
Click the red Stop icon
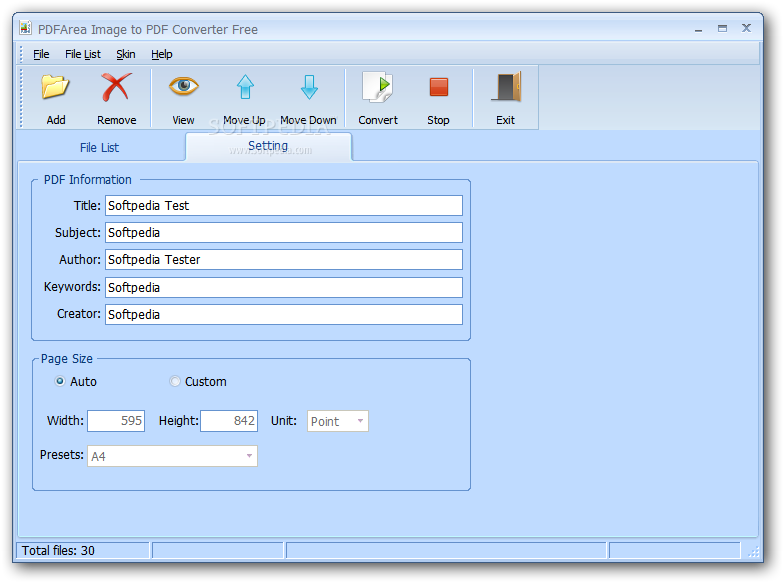pyautogui.click(x=438, y=87)
